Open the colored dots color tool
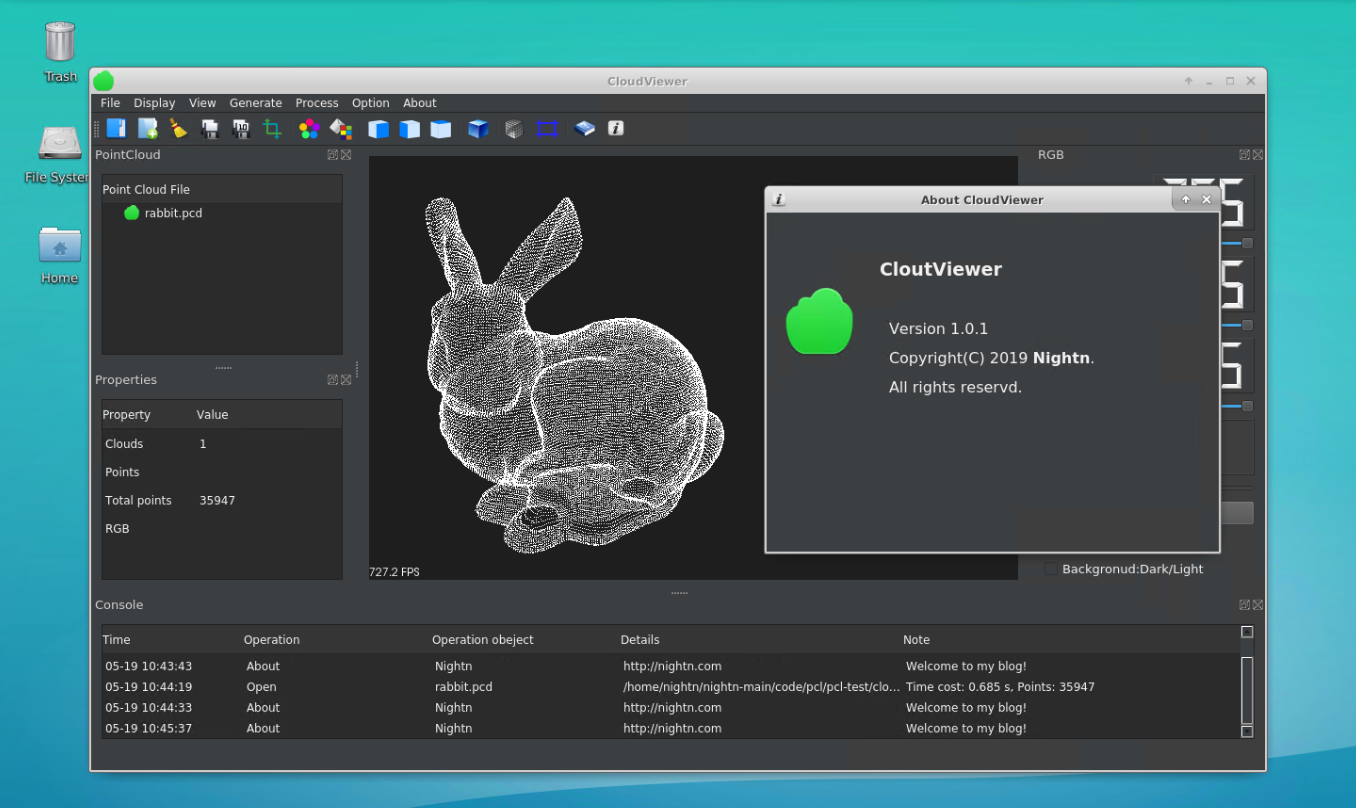The width and height of the screenshot is (1356, 808). pos(309,128)
